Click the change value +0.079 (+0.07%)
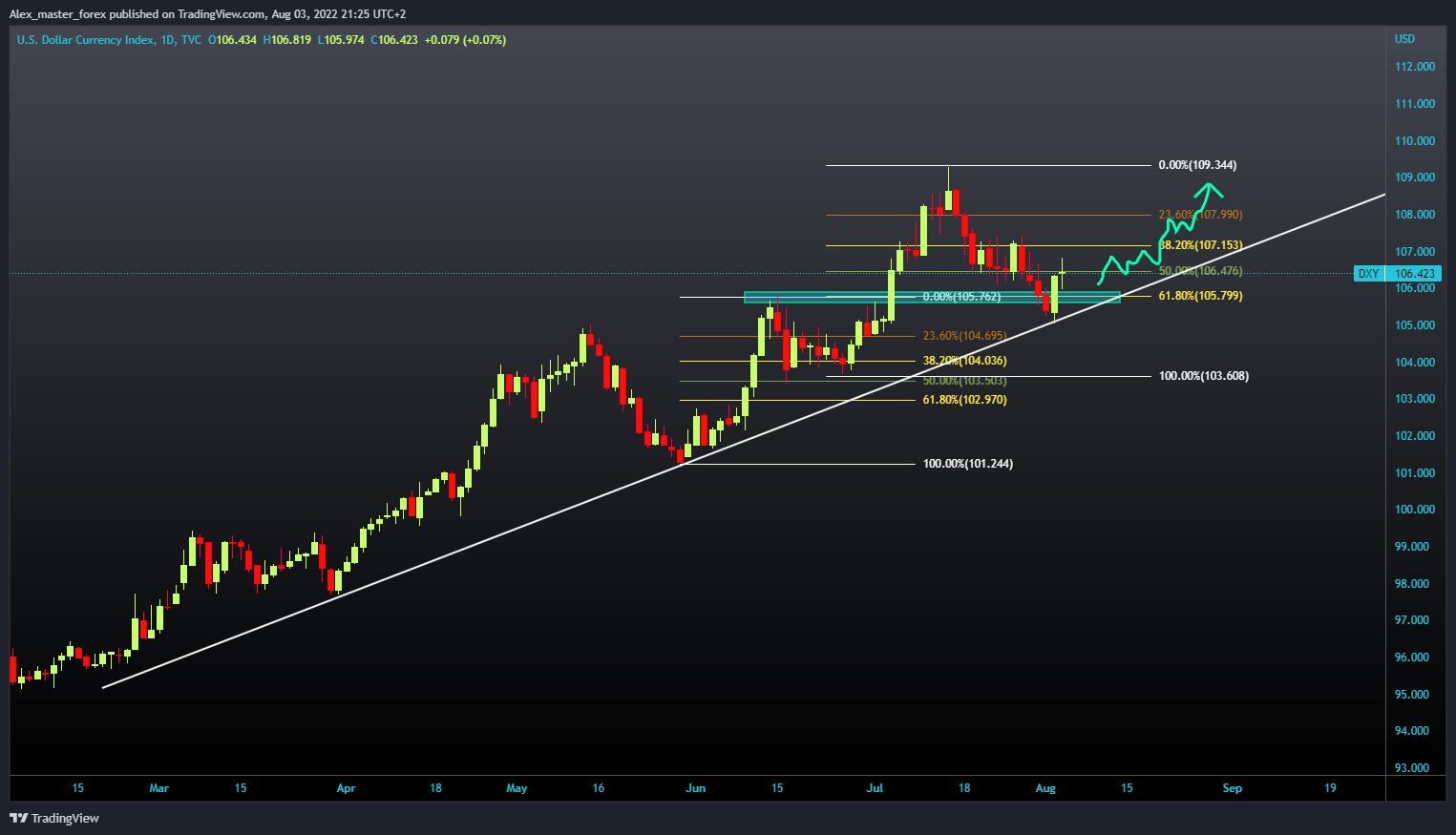 (465, 40)
